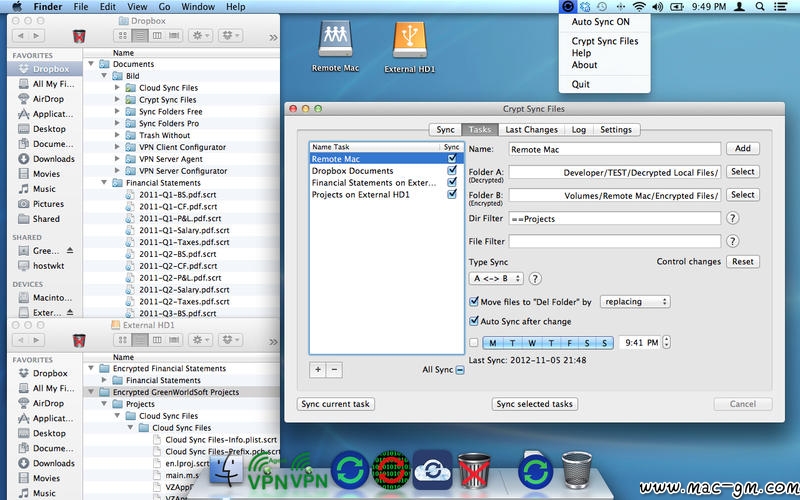This screenshot has width=800, height=500.
Task: Click Select for Folder A
Action: [742, 171]
